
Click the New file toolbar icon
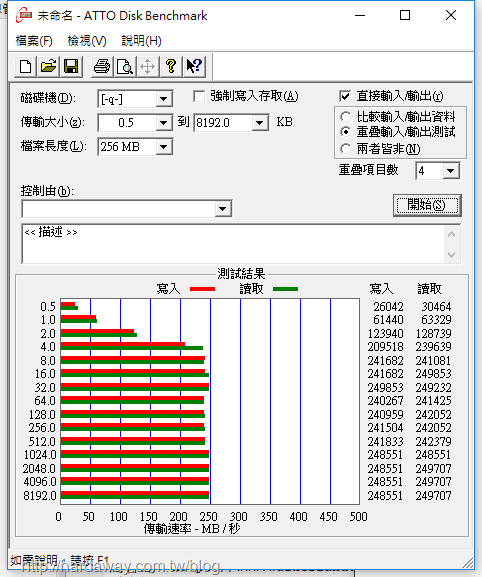(25, 67)
